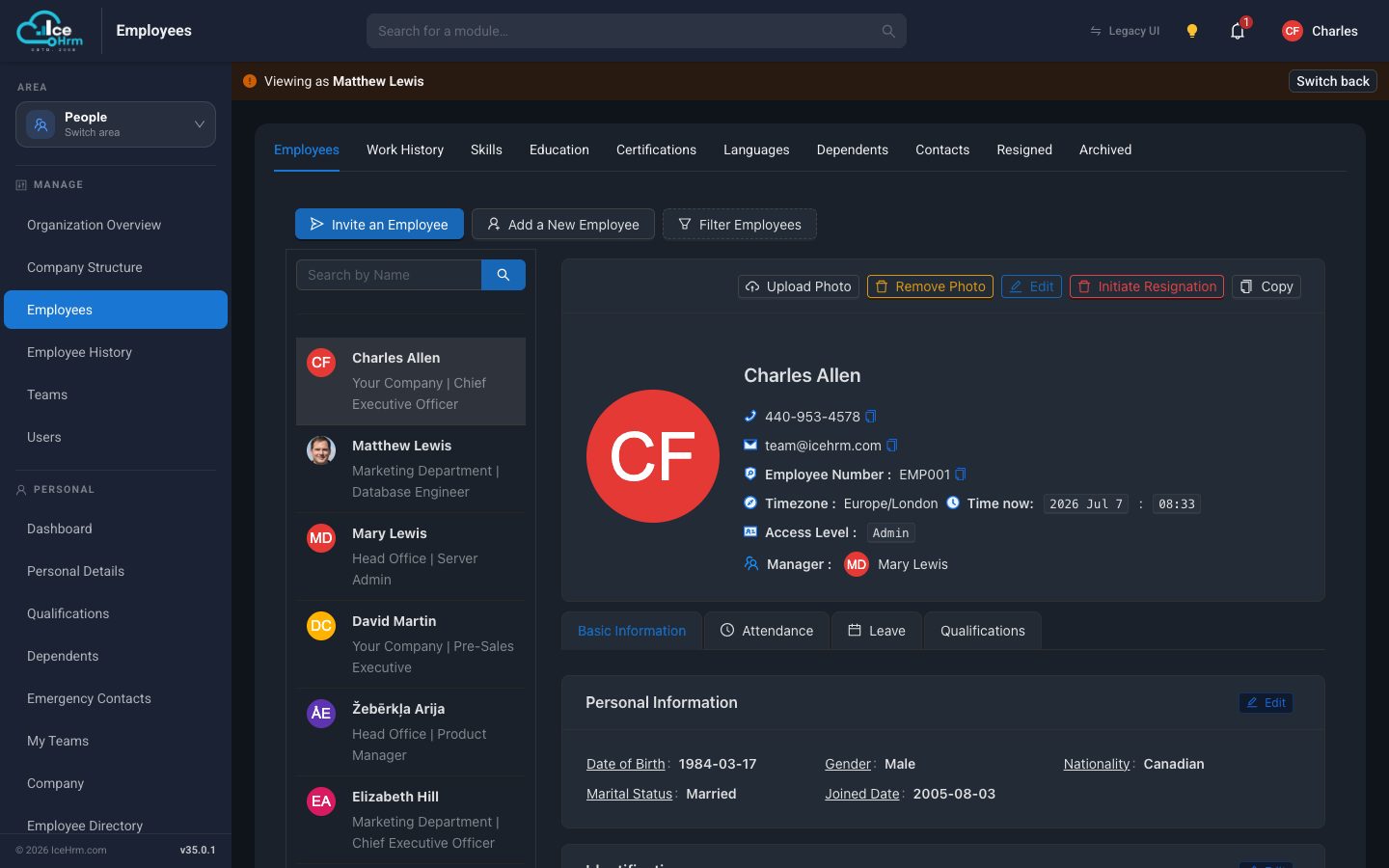The width and height of the screenshot is (1389, 868).
Task: Click the module search magnifier icon
Action: point(888,31)
